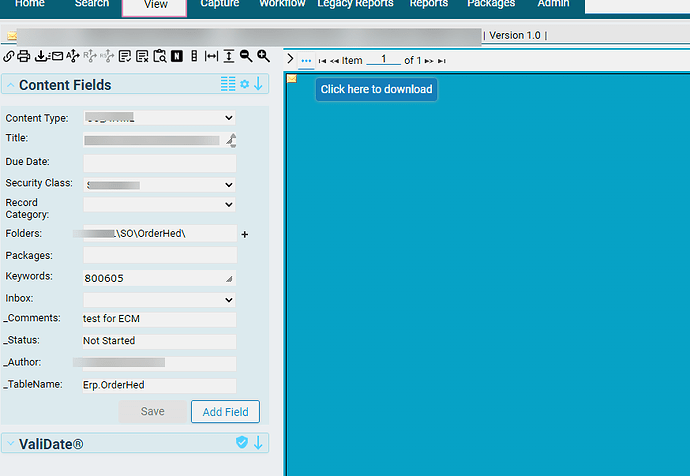Click the Content Fields down arrow icon
The image size is (690, 476).
tap(258, 84)
